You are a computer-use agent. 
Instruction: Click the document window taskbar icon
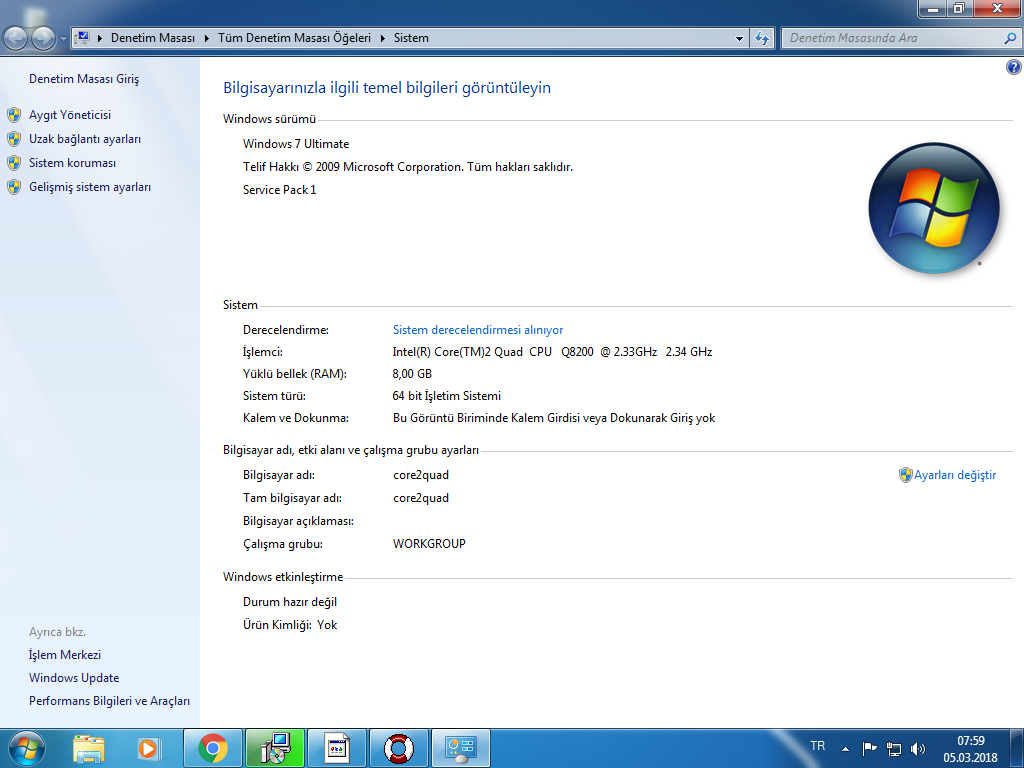click(337, 748)
